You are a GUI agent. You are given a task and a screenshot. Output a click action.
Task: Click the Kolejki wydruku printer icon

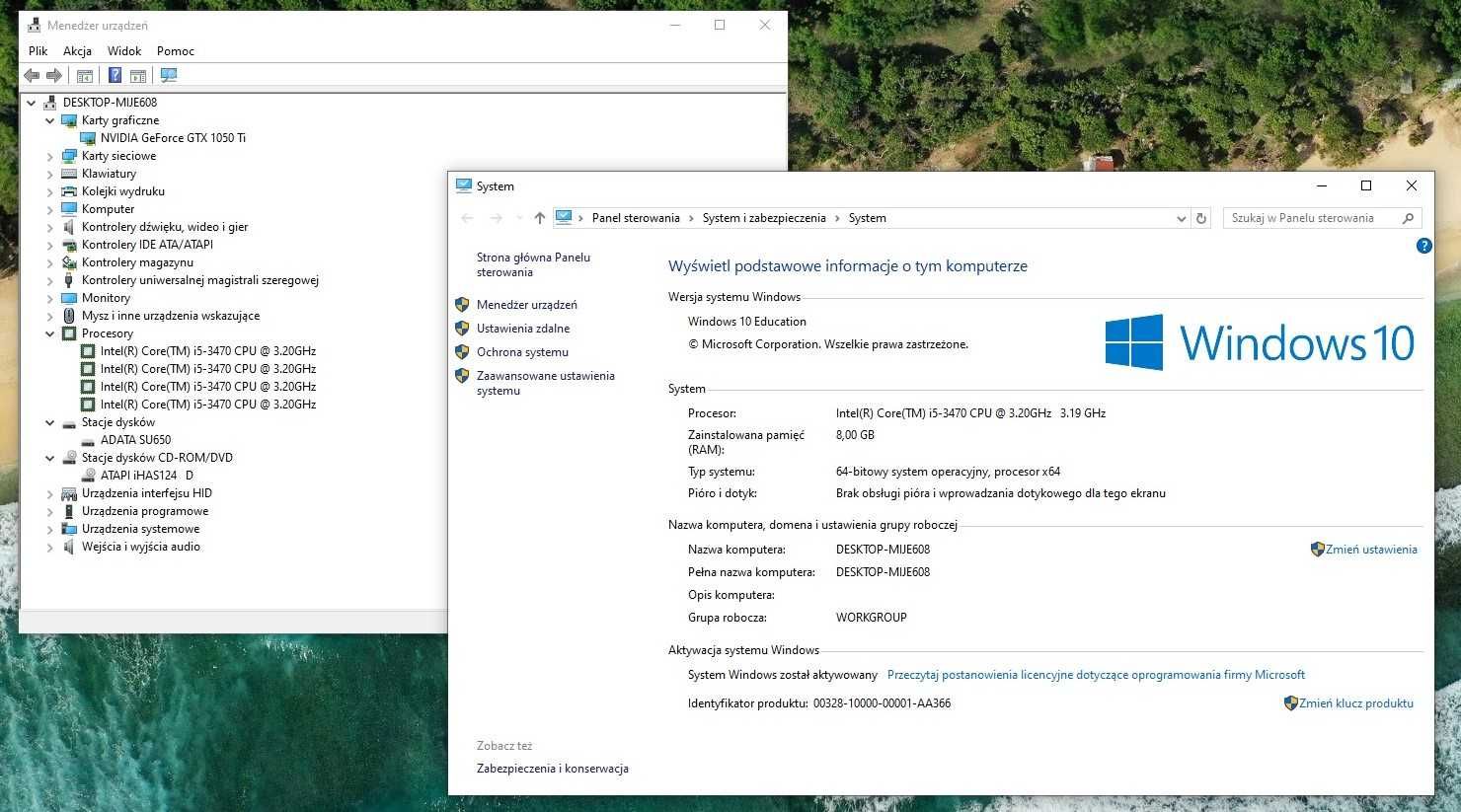(x=69, y=191)
